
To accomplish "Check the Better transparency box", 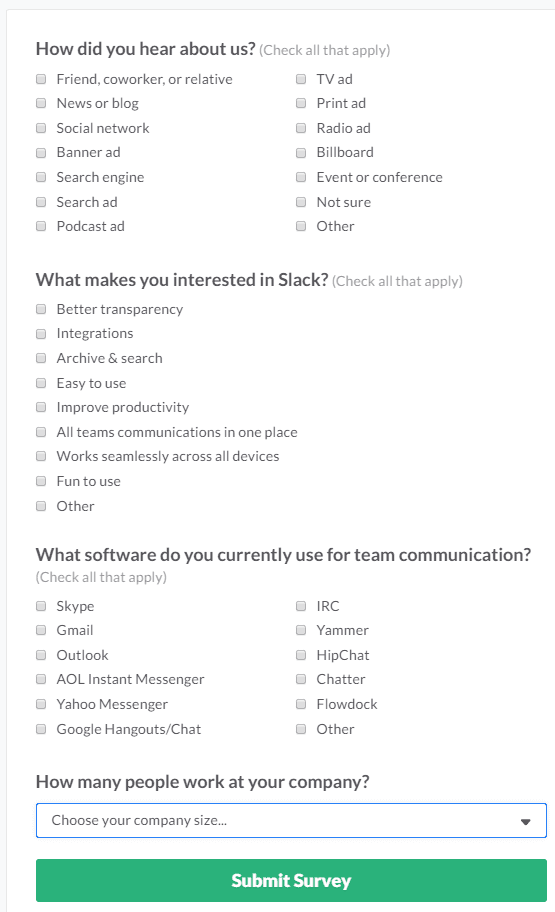I will 41,309.
